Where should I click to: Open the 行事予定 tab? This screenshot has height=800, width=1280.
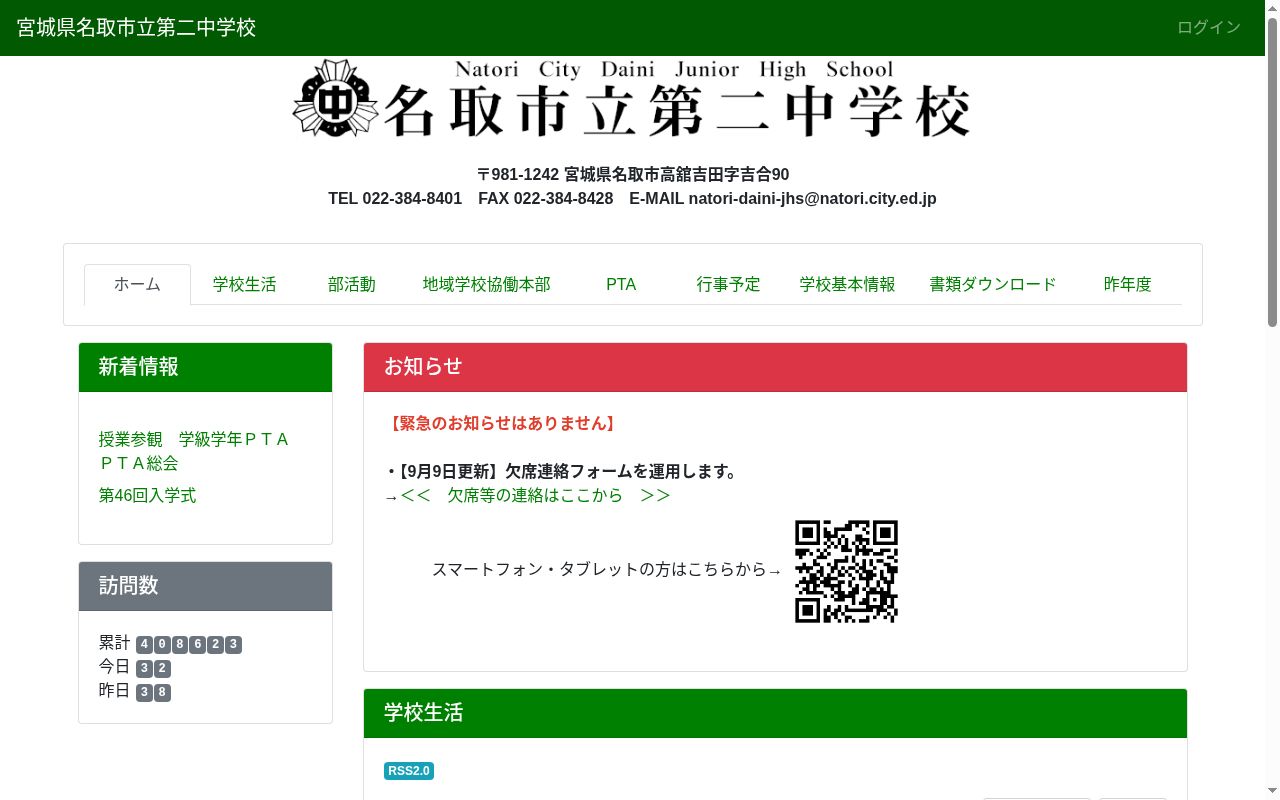click(x=729, y=284)
